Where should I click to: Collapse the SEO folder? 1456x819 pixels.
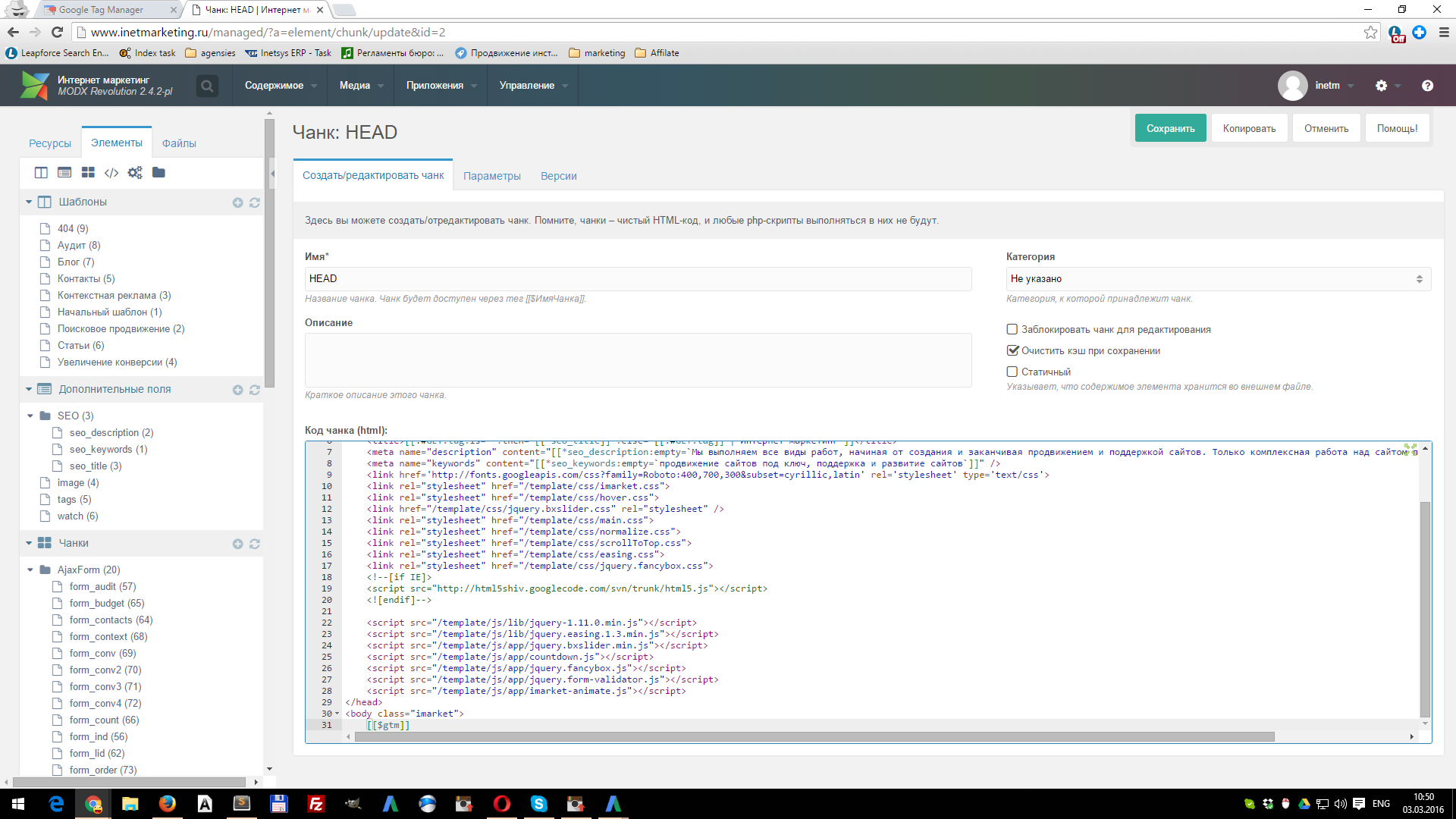[x=30, y=416]
